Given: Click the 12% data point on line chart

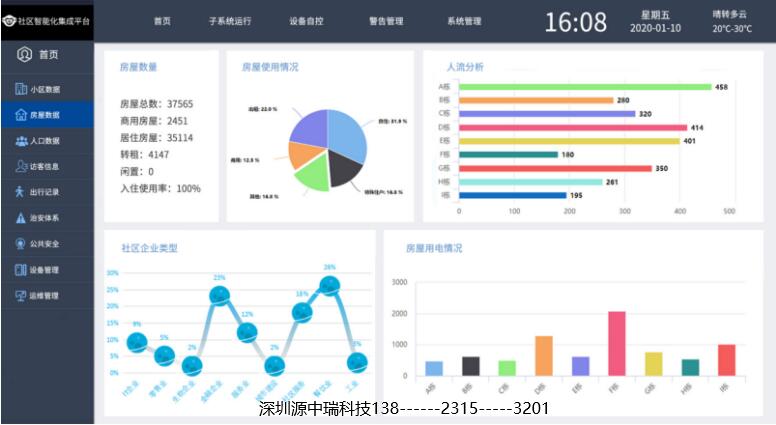Looking at the screenshot, I should coord(247,332).
